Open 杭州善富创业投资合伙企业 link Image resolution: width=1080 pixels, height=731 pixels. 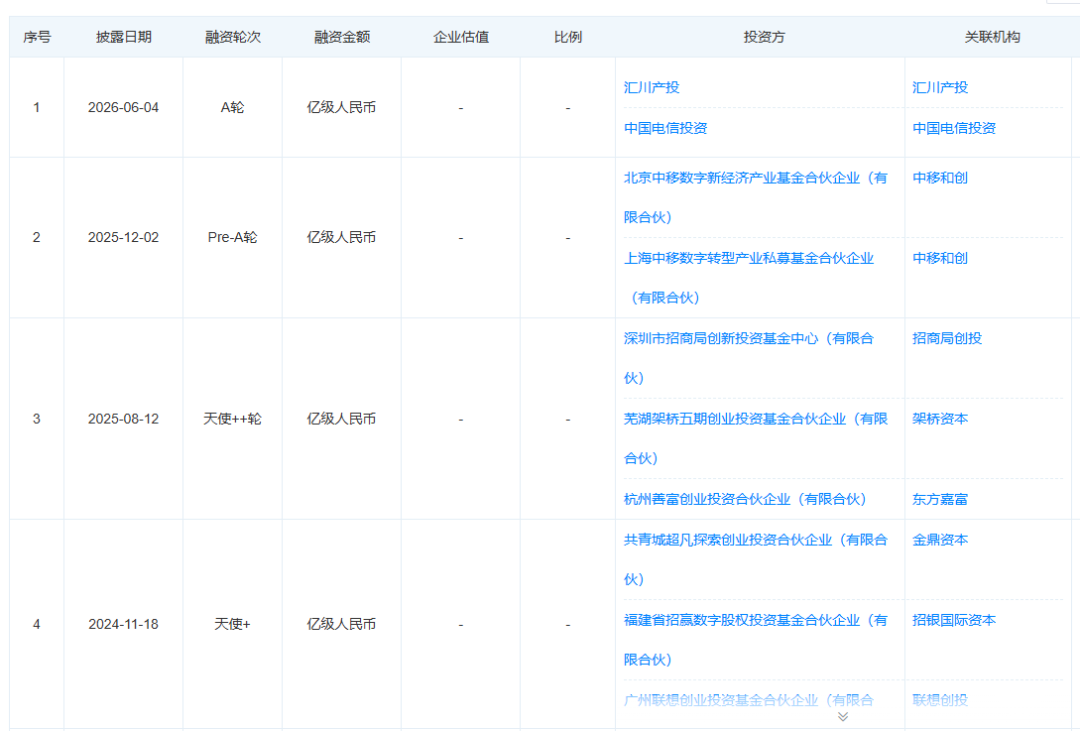point(745,499)
